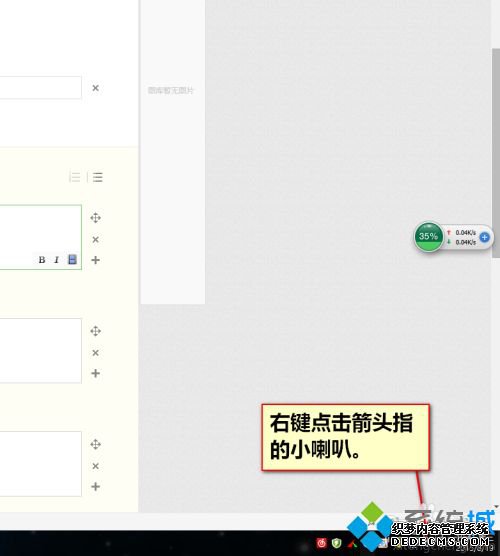Click the blue plus on the speed widget
The width and height of the screenshot is (500, 556).
pyautogui.click(x=484, y=237)
